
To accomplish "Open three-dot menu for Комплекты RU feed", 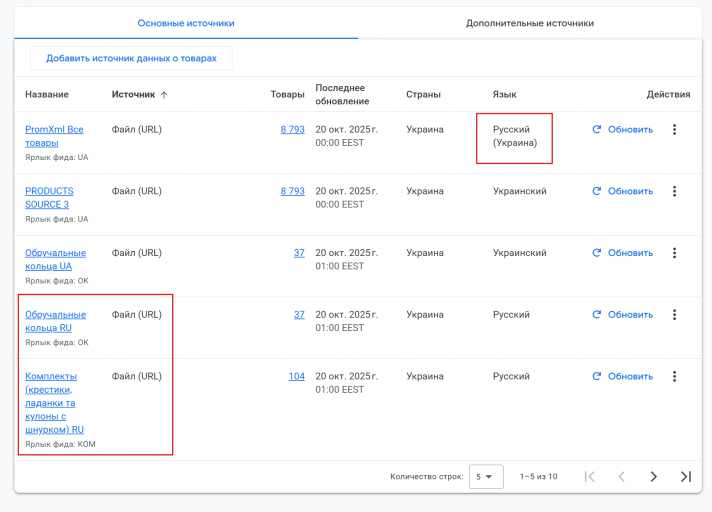I will 674,376.
